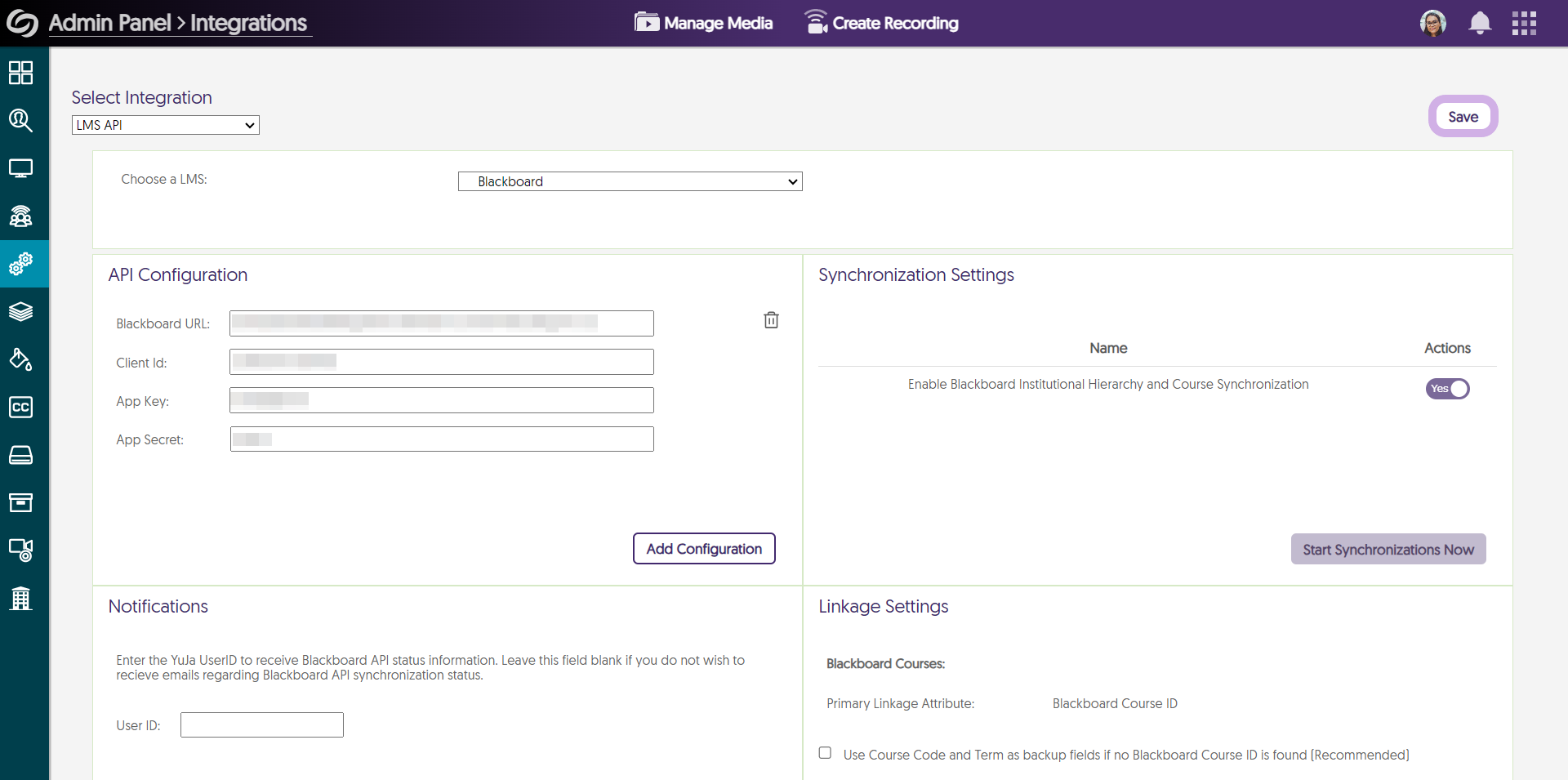Open the CC captions icon in sidebar
This screenshot has width=1568, height=780.
20,407
